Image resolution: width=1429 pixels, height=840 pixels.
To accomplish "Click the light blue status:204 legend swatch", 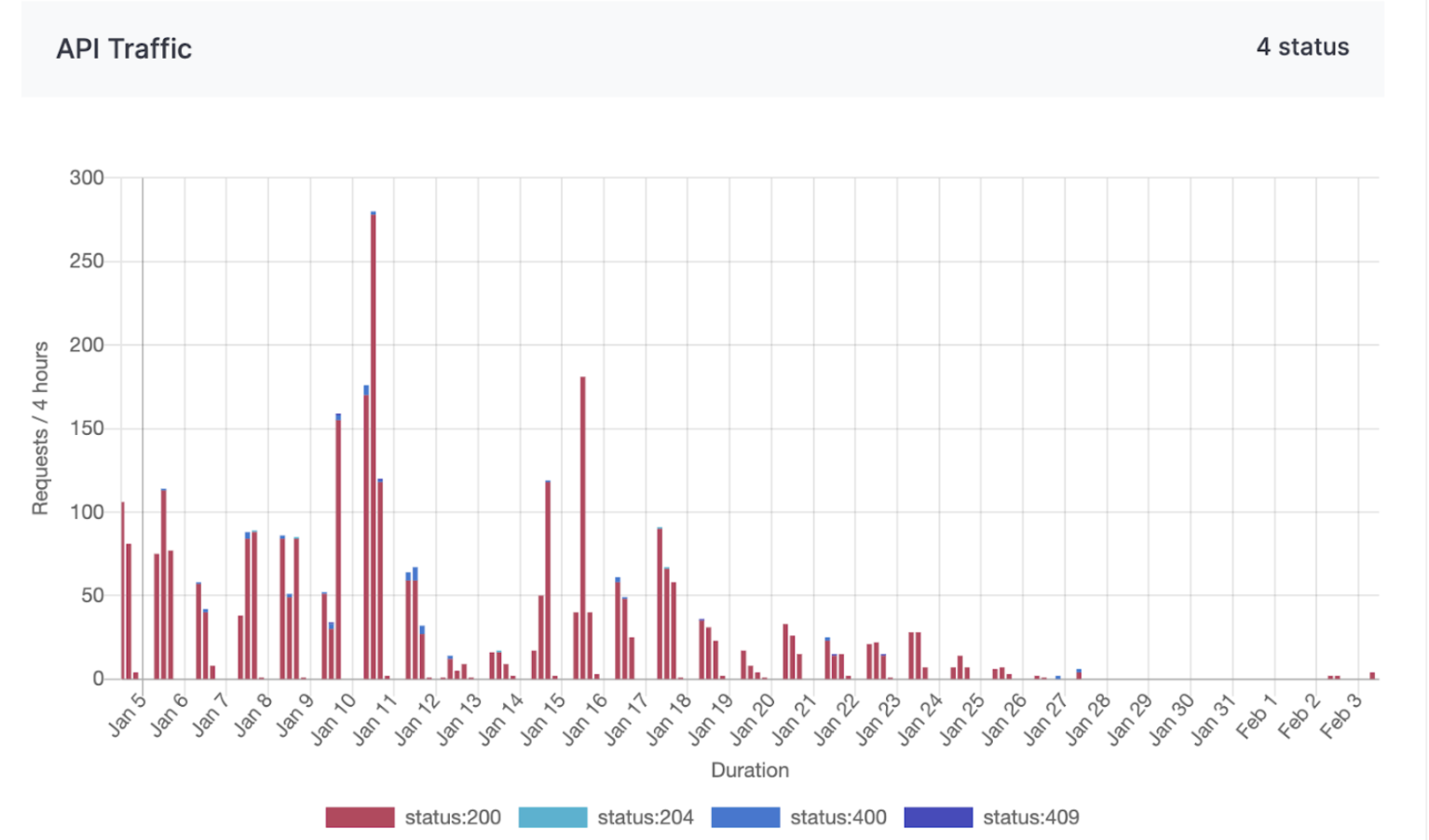I will [x=552, y=818].
